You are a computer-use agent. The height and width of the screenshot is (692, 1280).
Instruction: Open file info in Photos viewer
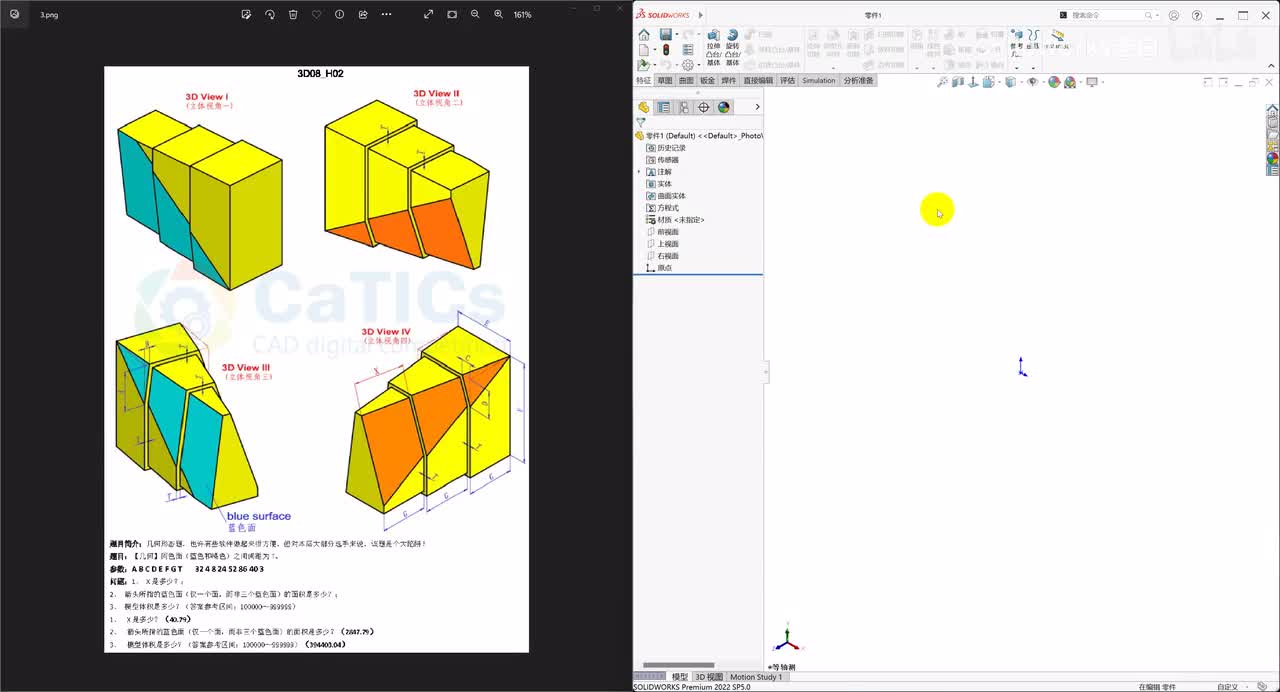click(x=339, y=15)
